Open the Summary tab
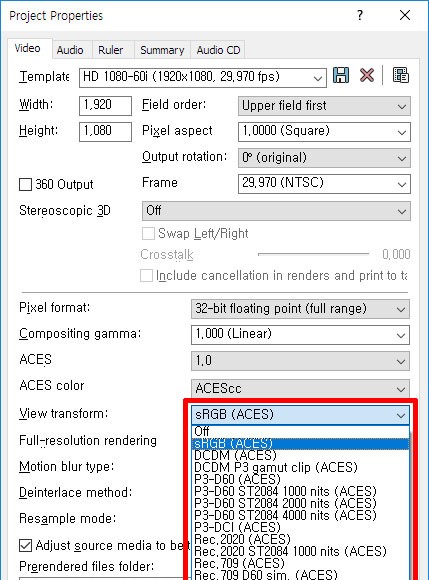 click(x=162, y=50)
